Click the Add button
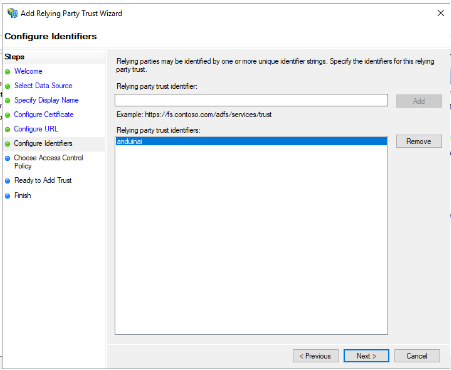This screenshot has width=451, height=370. tap(419, 101)
